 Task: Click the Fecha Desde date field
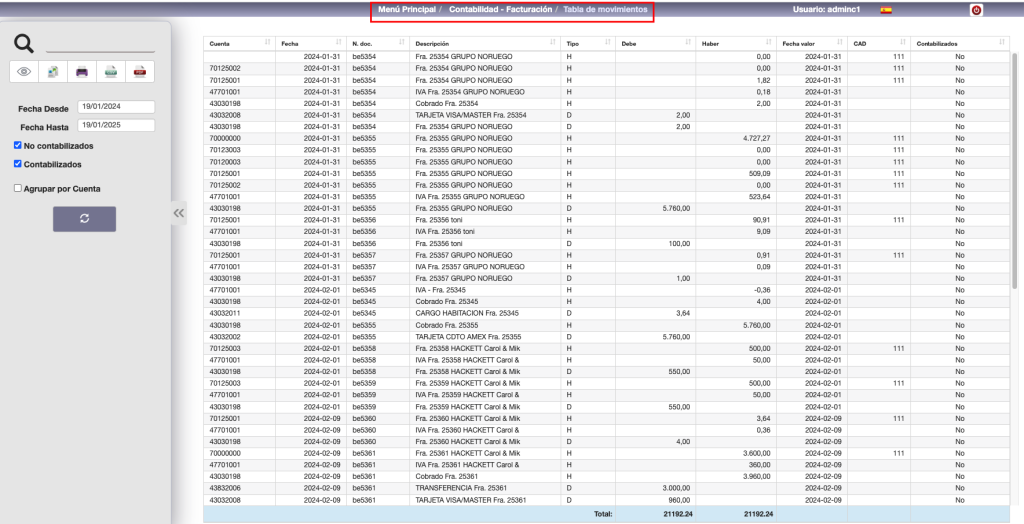pos(116,107)
